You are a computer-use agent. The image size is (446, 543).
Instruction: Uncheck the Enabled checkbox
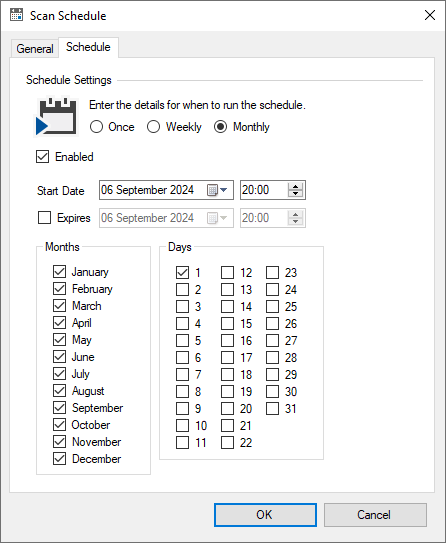[x=43, y=157]
